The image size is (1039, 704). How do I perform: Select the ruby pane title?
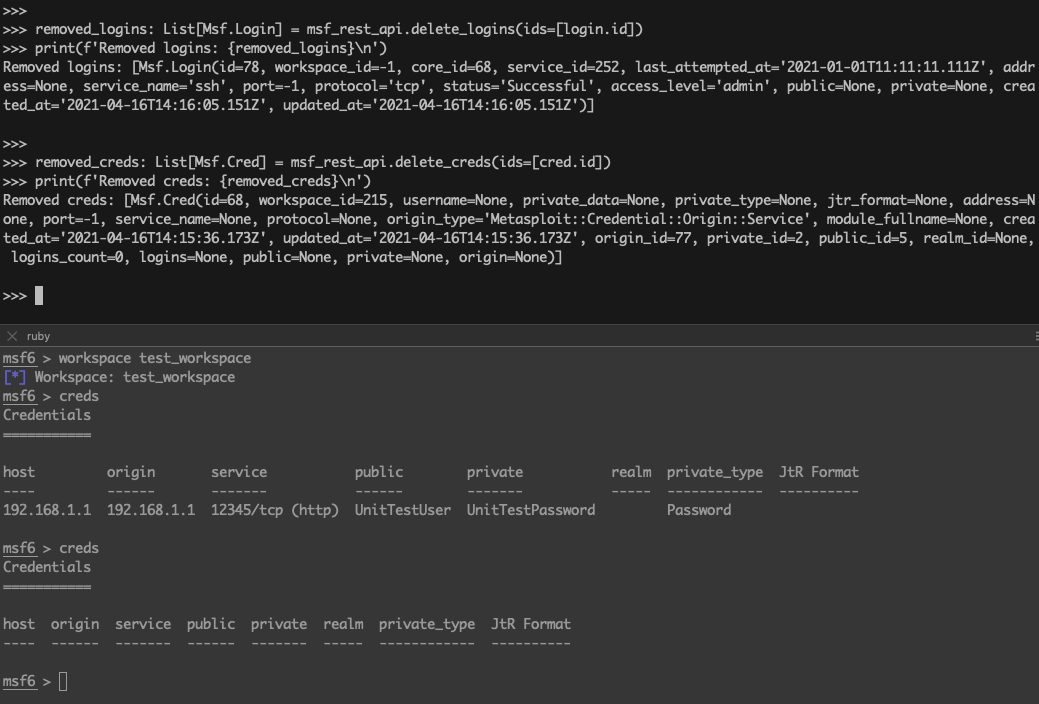point(38,337)
